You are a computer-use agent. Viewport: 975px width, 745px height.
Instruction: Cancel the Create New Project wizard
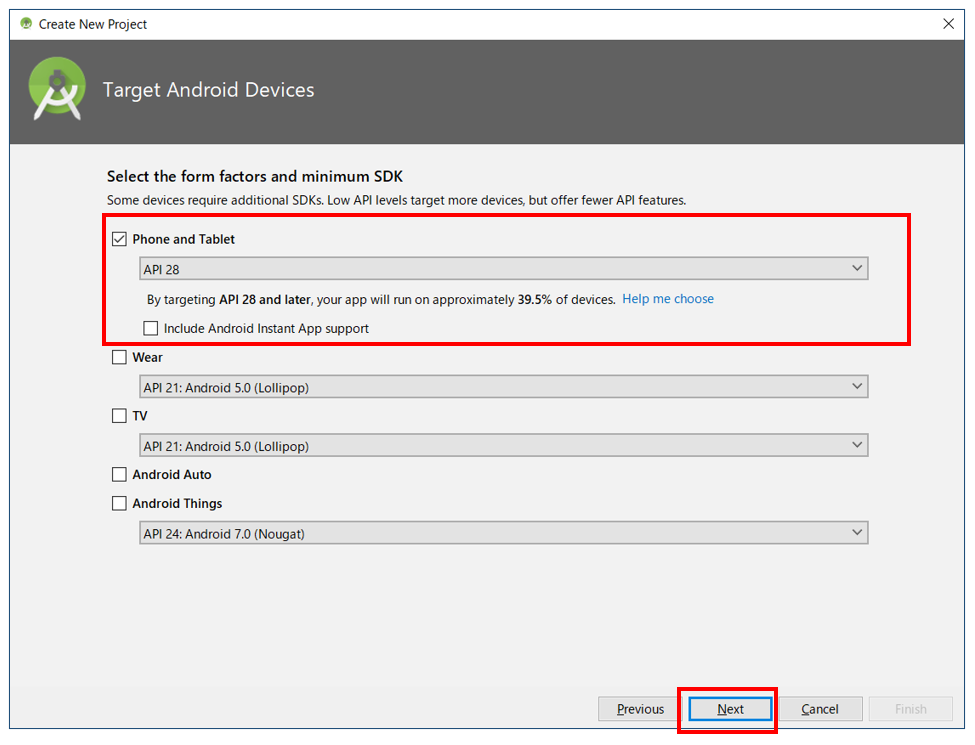pos(820,709)
